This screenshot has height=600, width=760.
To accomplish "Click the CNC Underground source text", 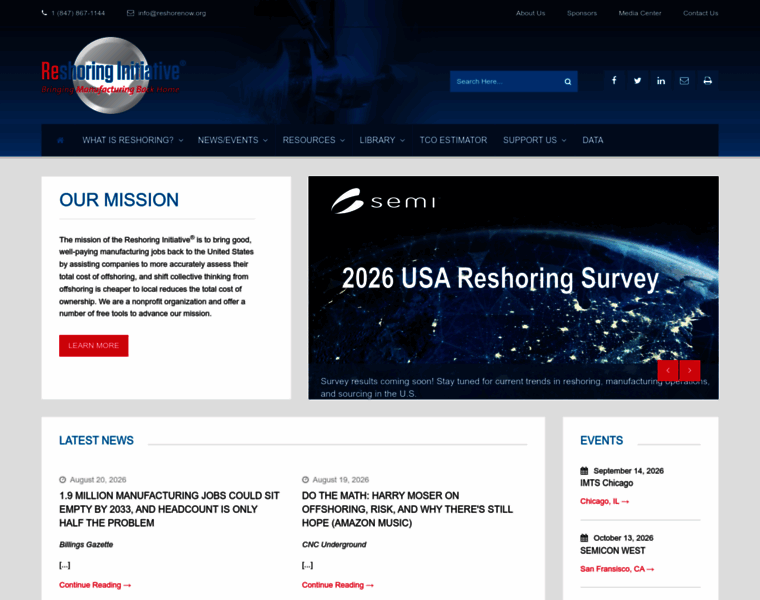I will (x=334, y=545).
